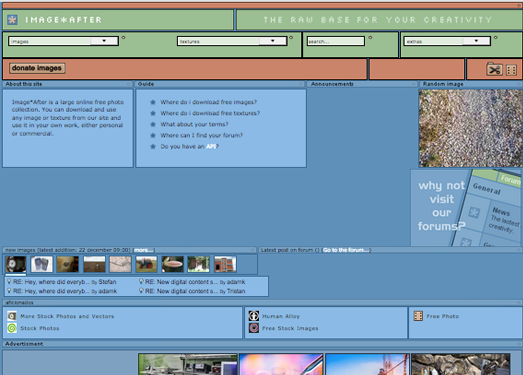Click the search input field
This screenshot has width=523, height=375.
pos(336,41)
